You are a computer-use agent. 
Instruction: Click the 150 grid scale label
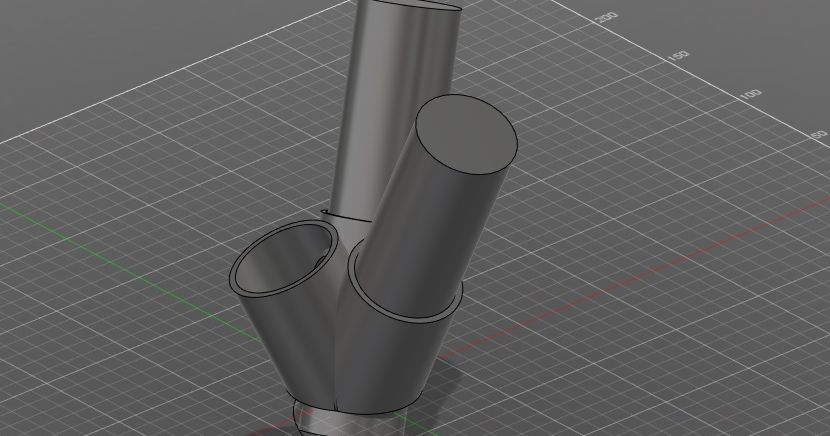tap(680, 55)
